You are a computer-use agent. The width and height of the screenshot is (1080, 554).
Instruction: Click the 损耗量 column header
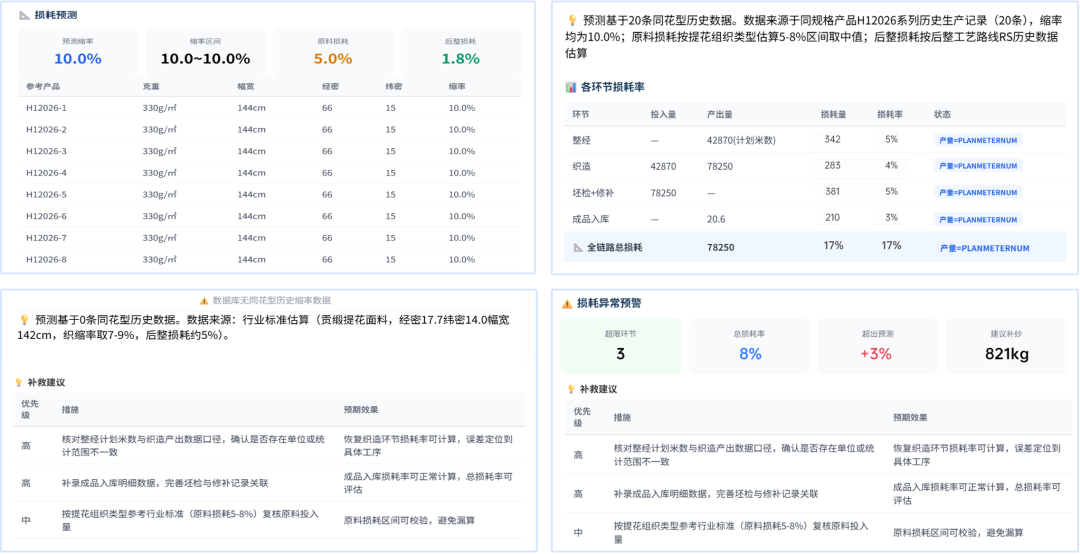pyautogui.click(x=833, y=114)
